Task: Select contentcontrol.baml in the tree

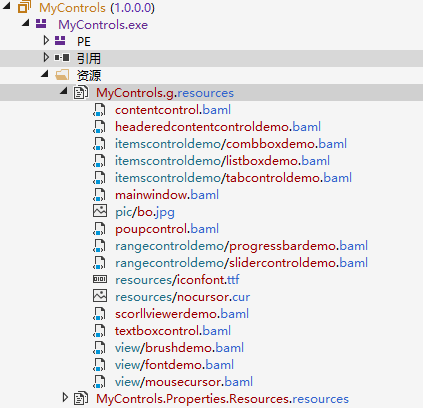Action: (x=173, y=110)
